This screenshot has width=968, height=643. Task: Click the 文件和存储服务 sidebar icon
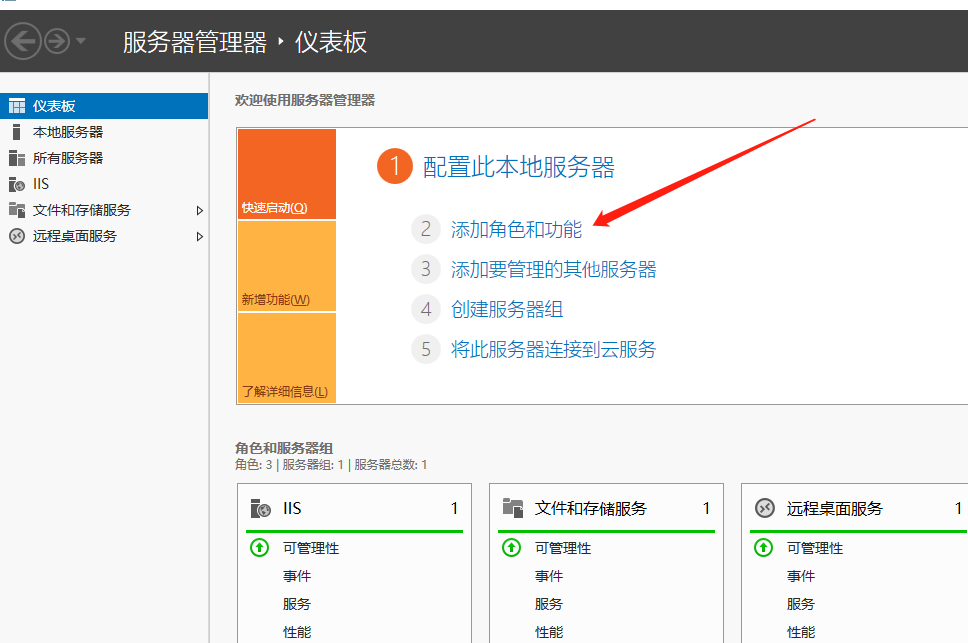click(17, 210)
